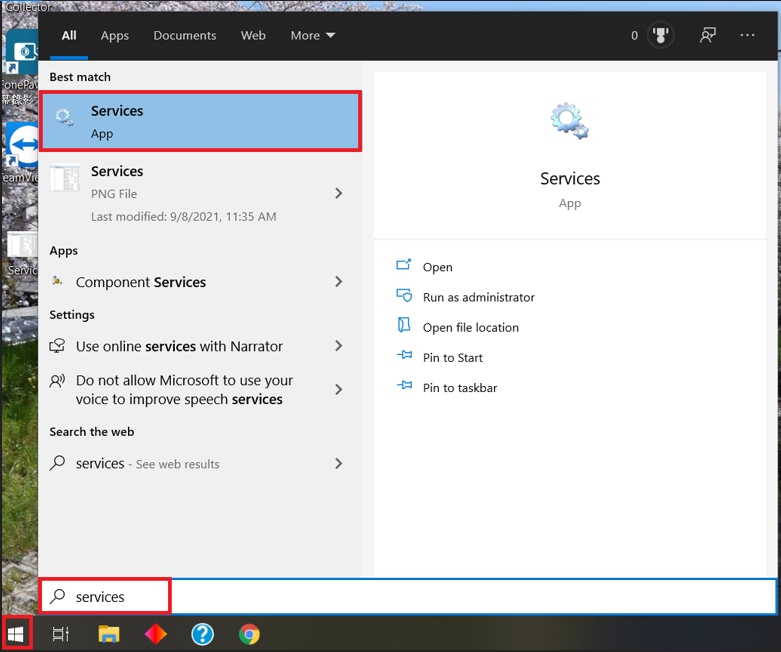Choose Run as administrator
Screen dimensions: 781x652
(x=479, y=297)
